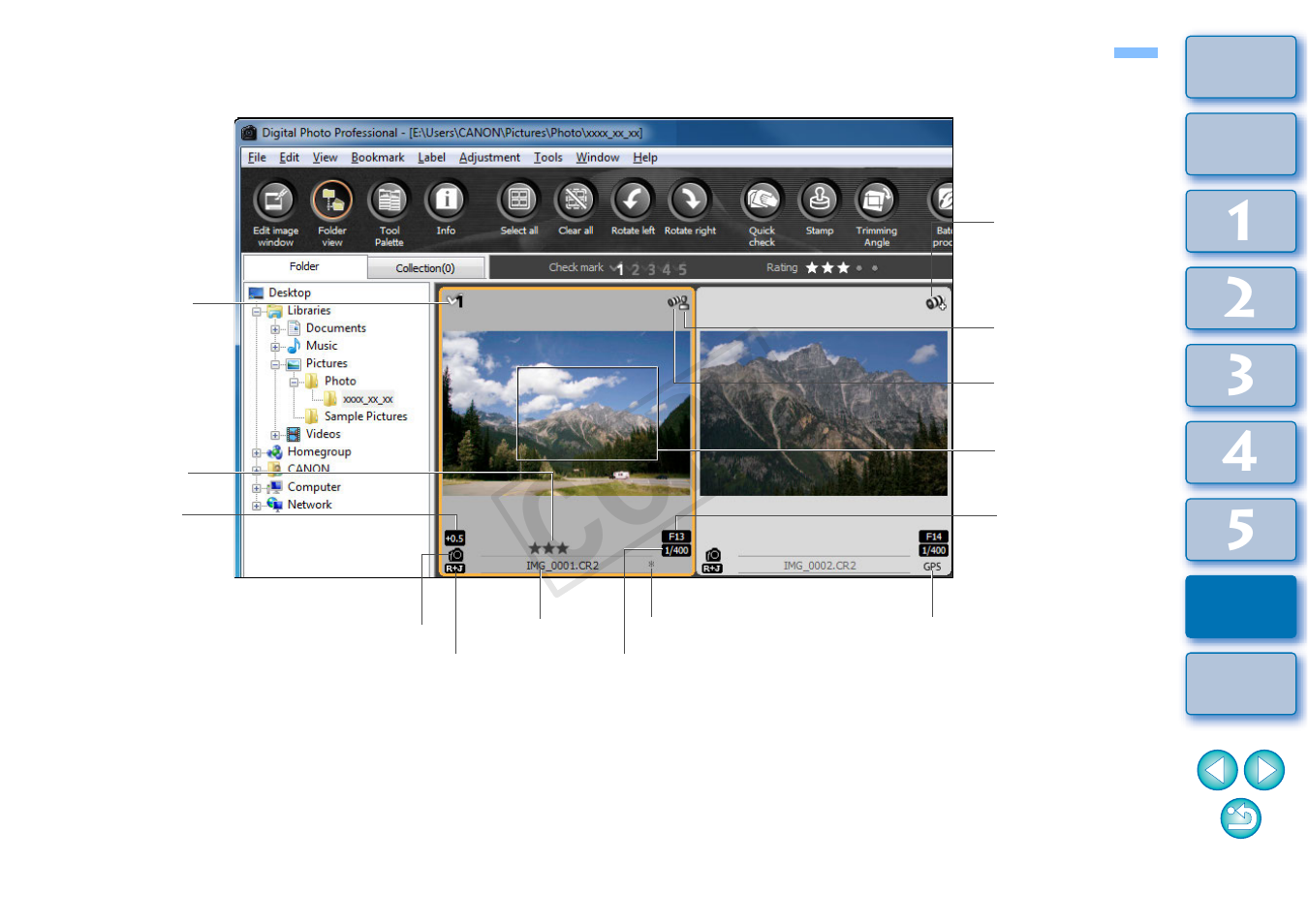Open the Label menu
The image size is (1308, 924).
[431, 158]
